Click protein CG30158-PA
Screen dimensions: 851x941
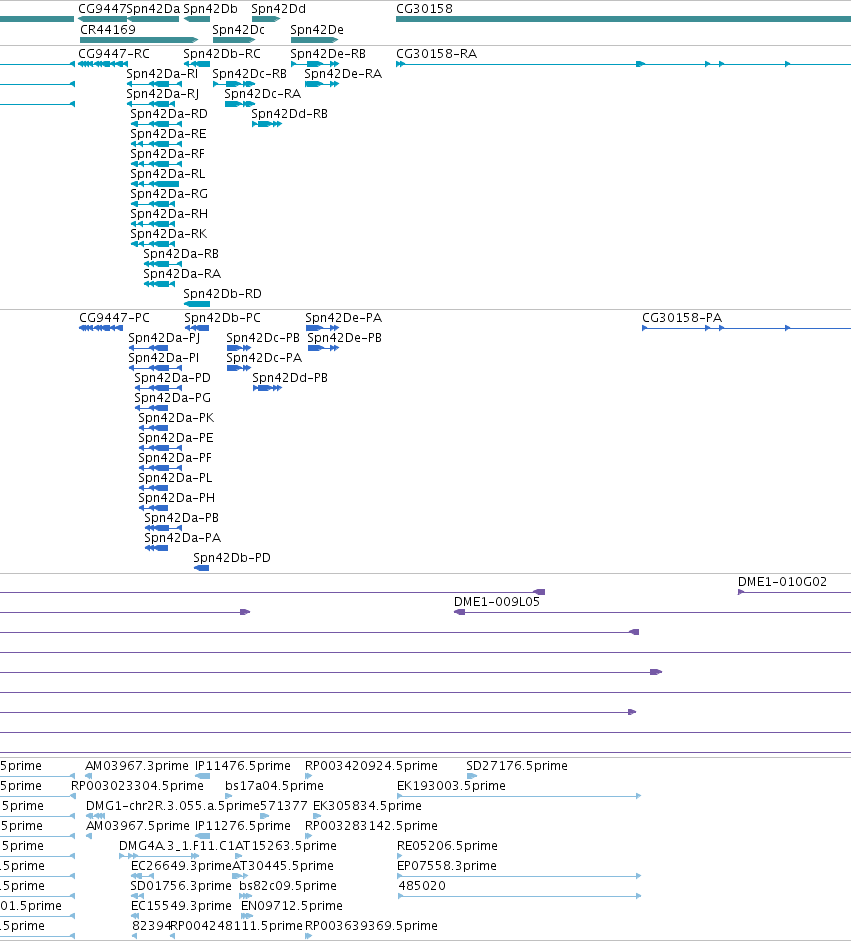[682, 317]
